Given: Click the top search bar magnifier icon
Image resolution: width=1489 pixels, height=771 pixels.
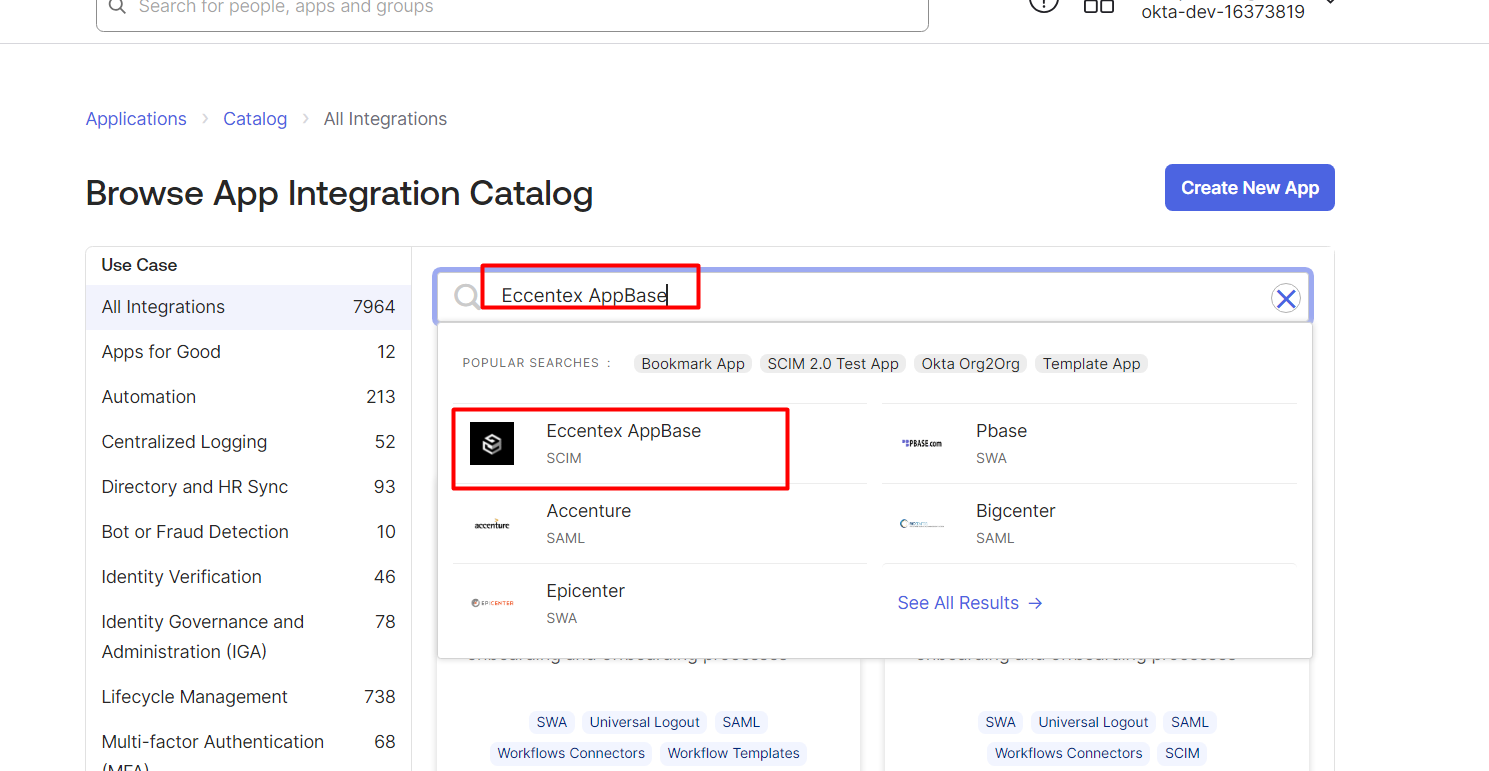Looking at the screenshot, I should tap(118, 7).
